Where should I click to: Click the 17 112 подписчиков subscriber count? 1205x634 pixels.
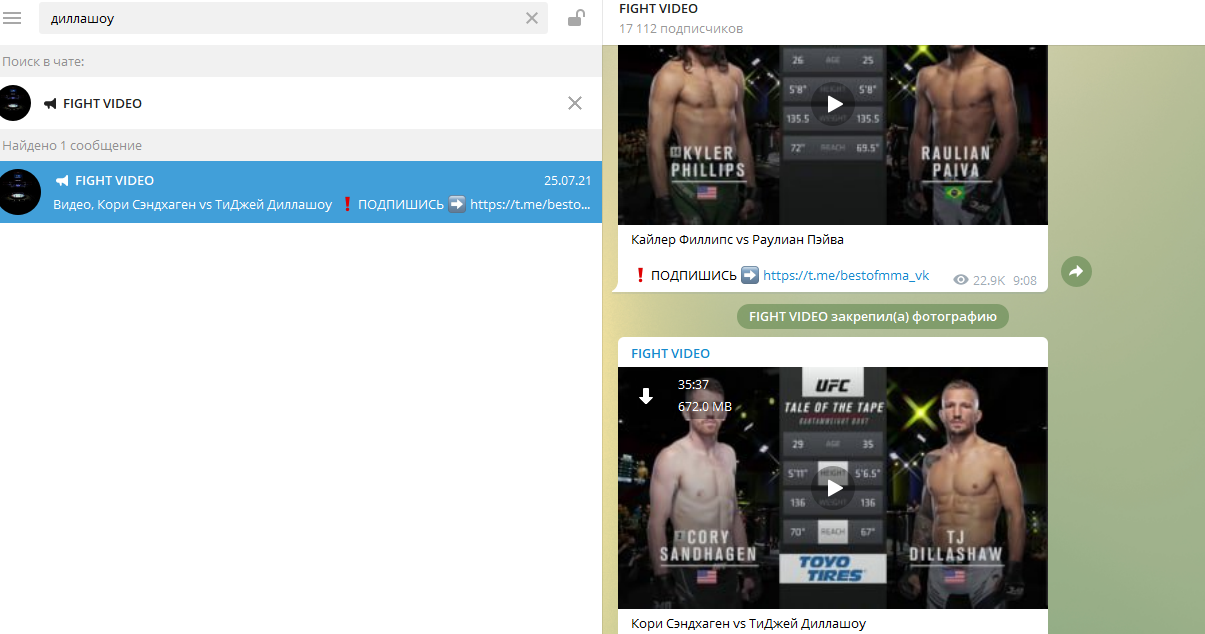coord(680,29)
